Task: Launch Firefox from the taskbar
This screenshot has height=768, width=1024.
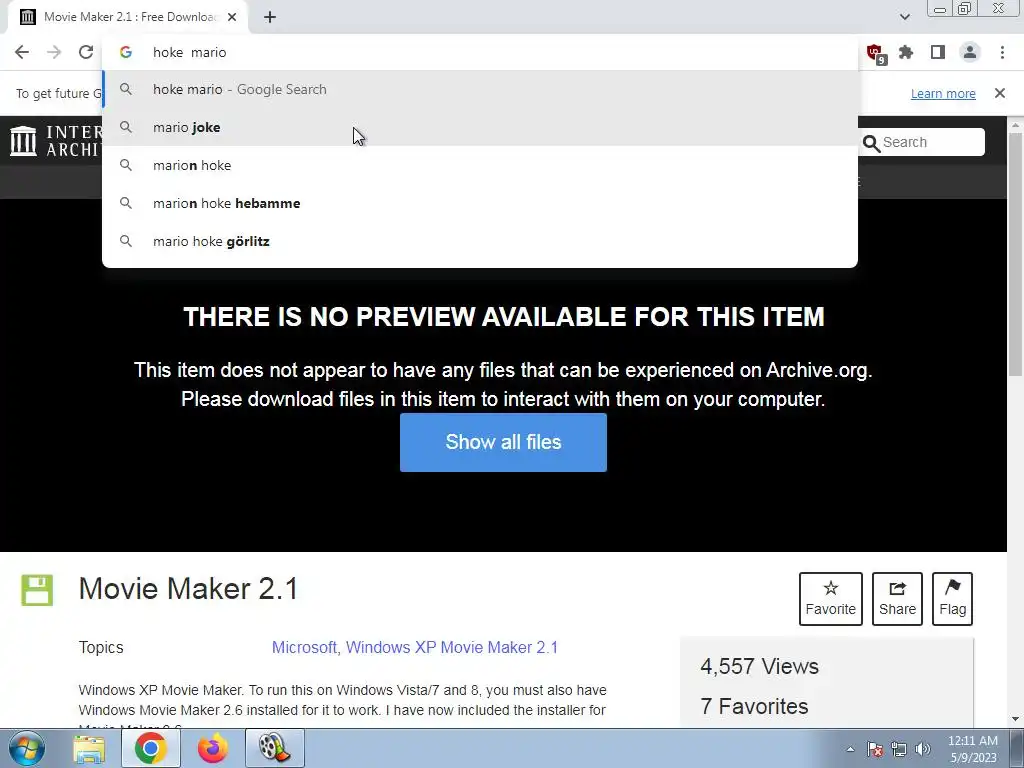Action: click(212, 749)
